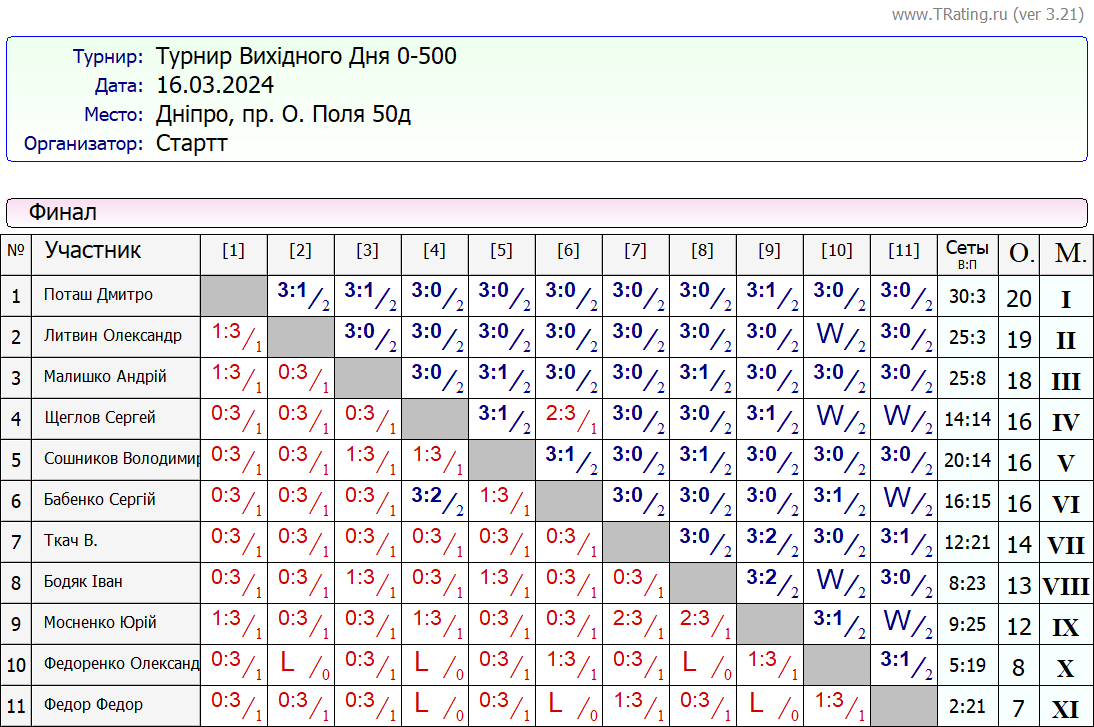
Task: Click the Финал section header
Action: click(x=62, y=212)
